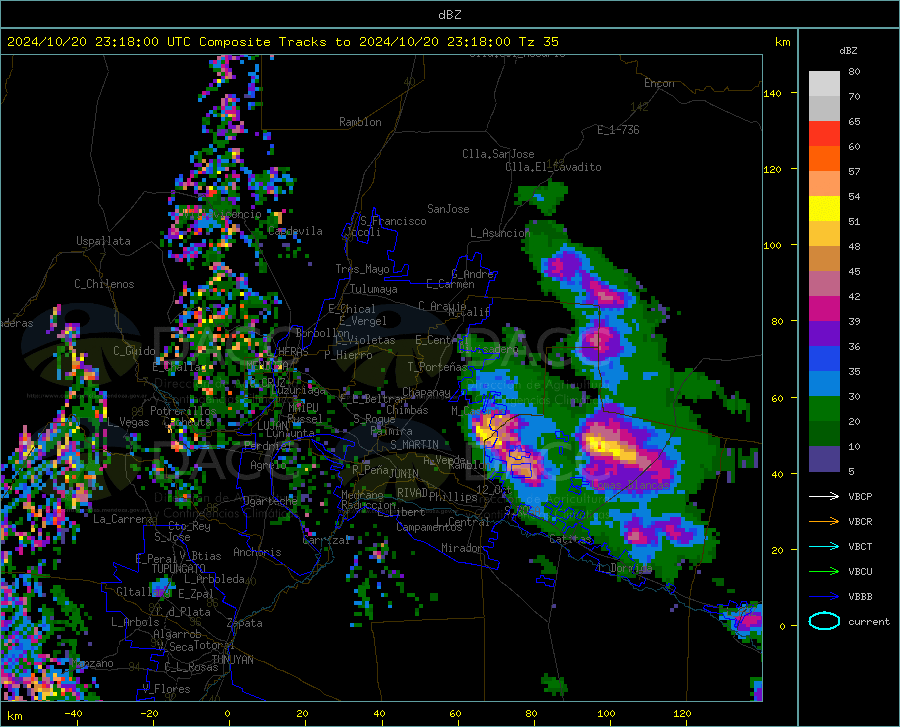This screenshot has height=727, width=900.
Task: Click the 'km' label at bottom left
Action: pyautogui.click(x=14, y=716)
